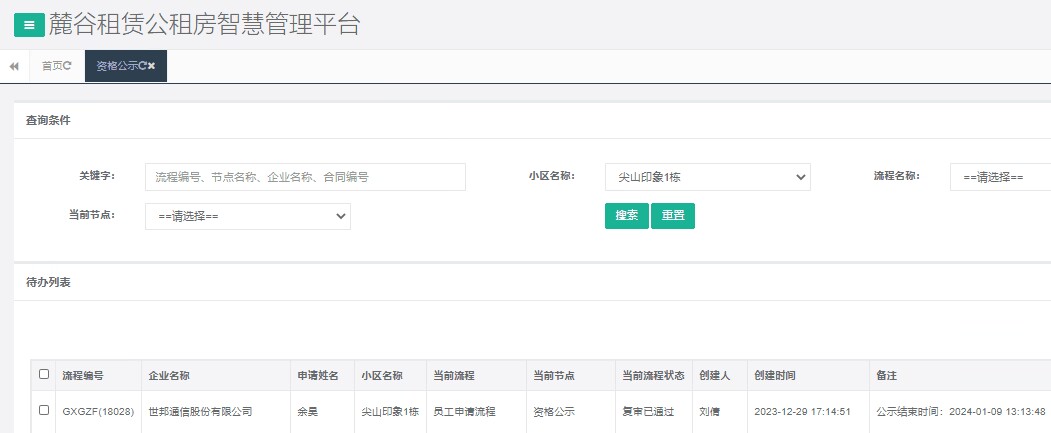Image resolution: width=1051 pixels, height=433 pixels.
Task: Click the cell GXGZF(18028)
Action: click(x=99, y=412)
